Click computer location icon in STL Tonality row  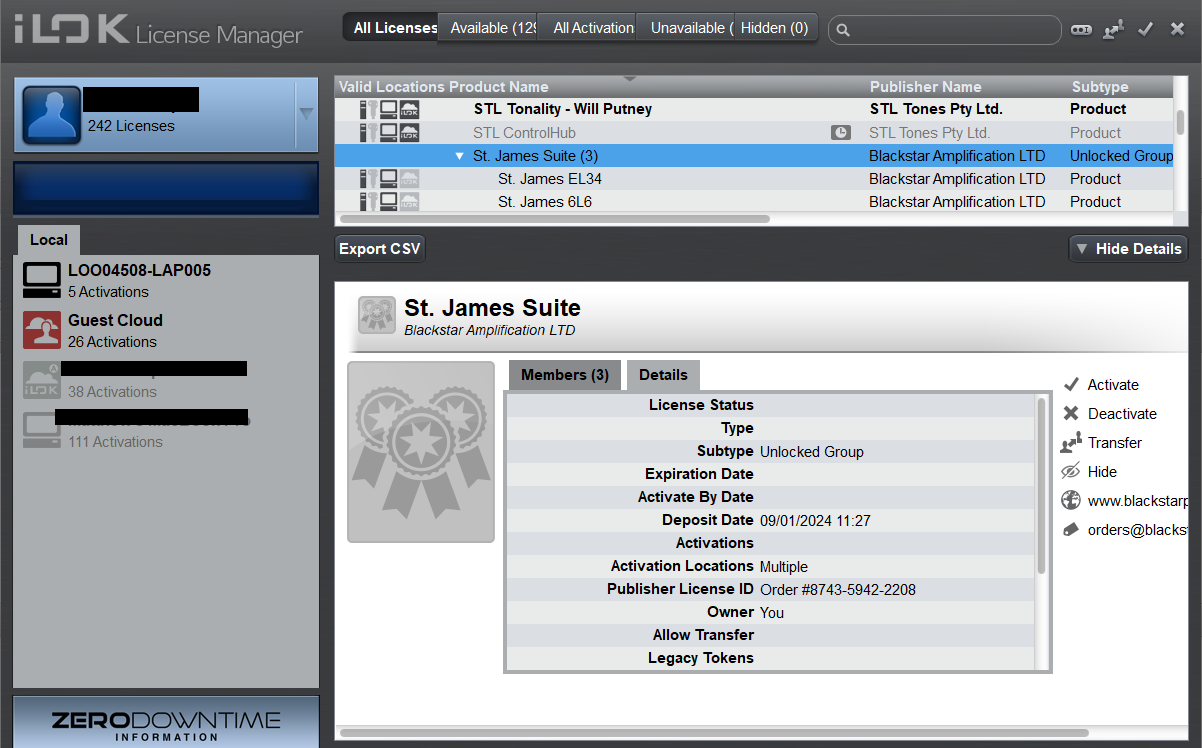[x=388, y=109]
